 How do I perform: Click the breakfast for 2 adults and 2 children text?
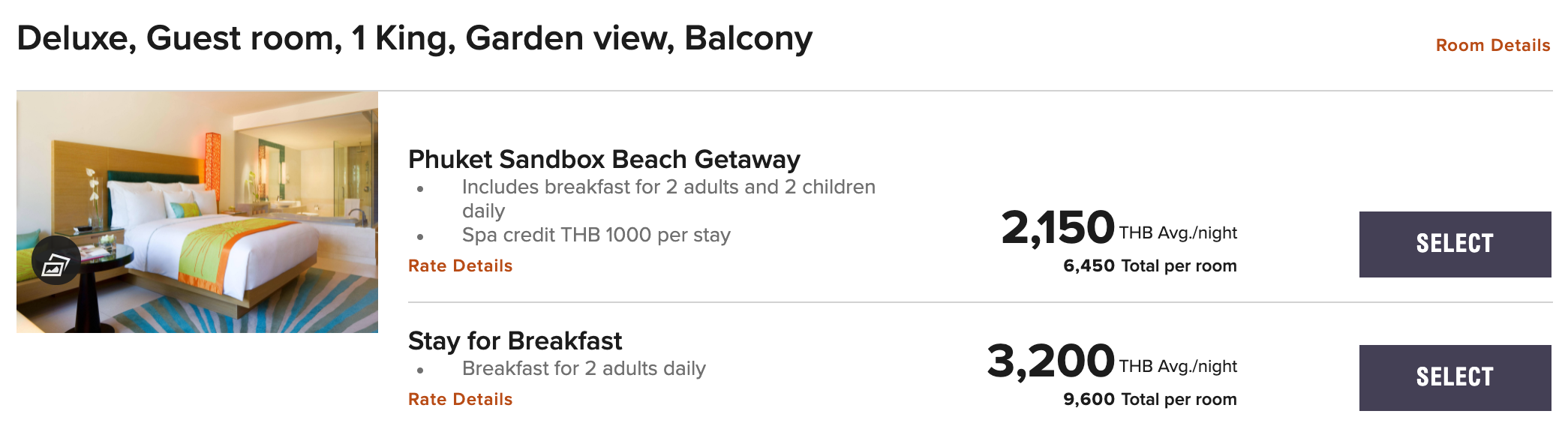coord(668,187)
